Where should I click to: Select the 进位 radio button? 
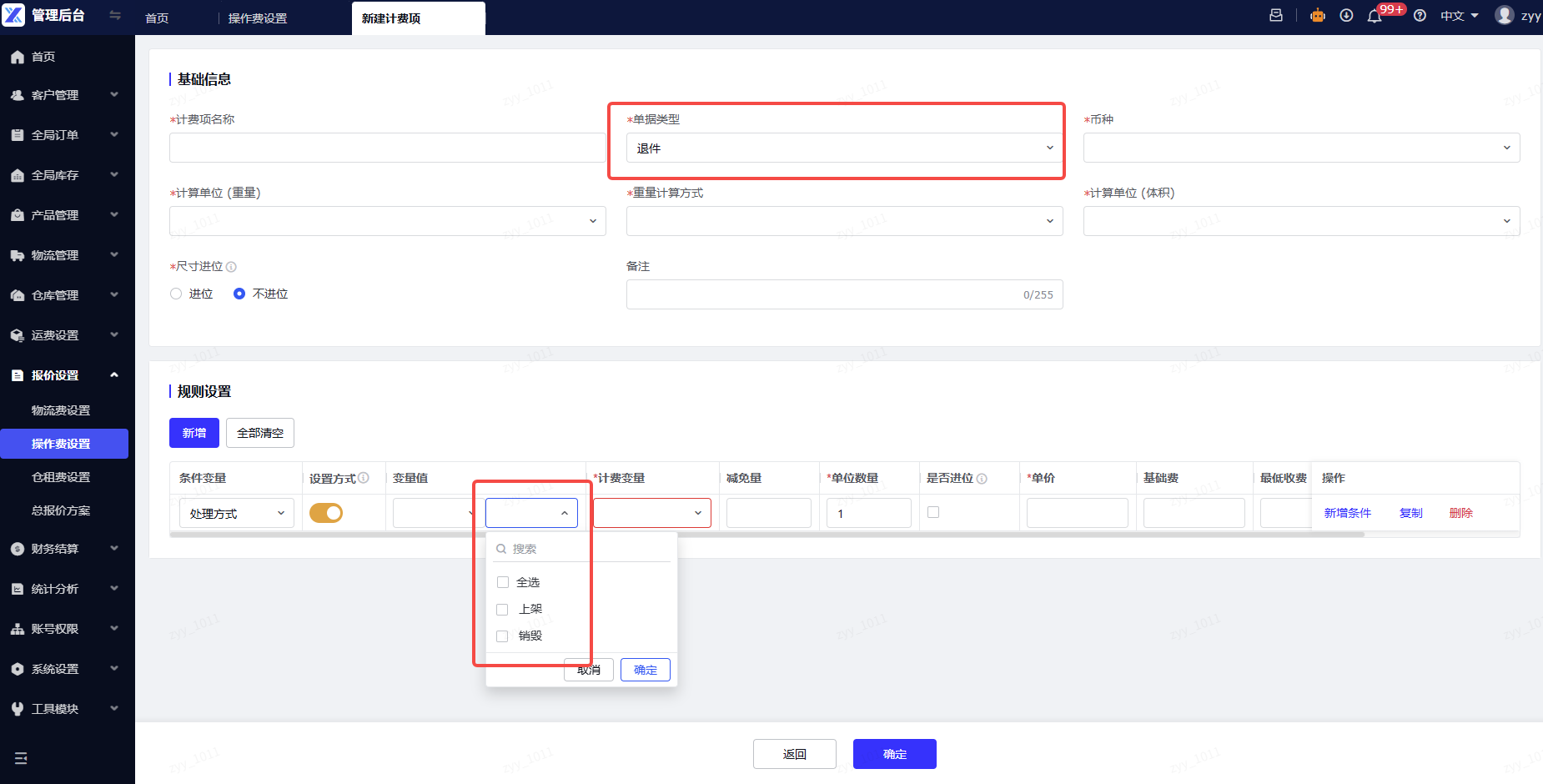pos(176,294)
